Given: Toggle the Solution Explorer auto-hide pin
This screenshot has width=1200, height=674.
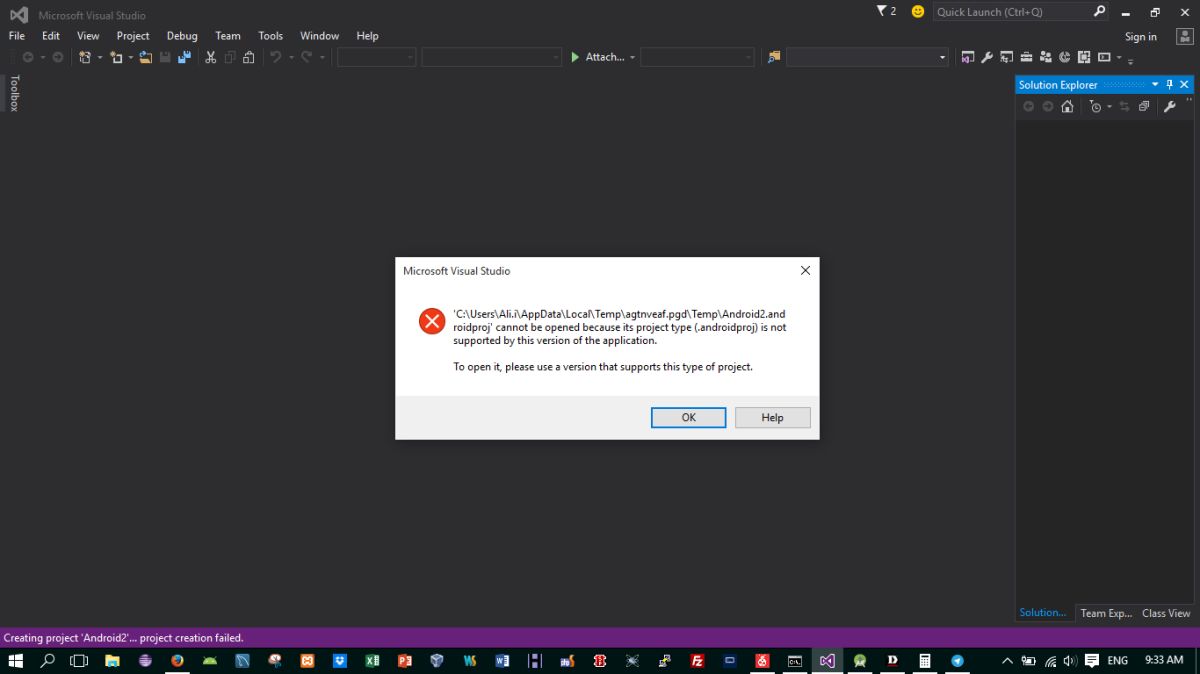Looking at the screenshot, I should (x=1170, y=85).
